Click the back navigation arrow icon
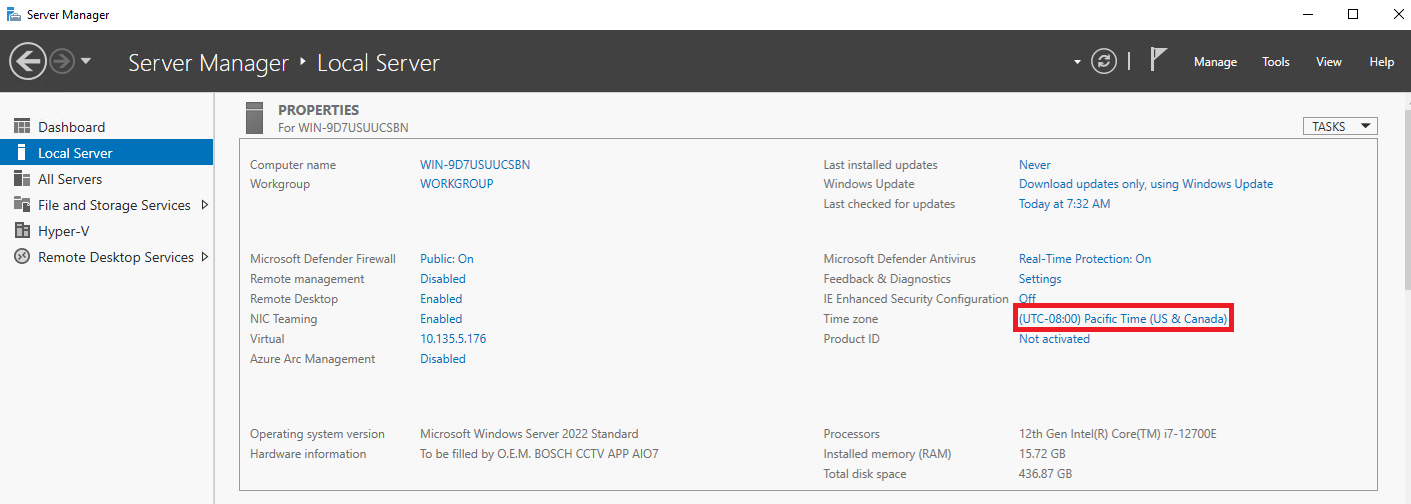1411x504 pixels. (x=27, y=62)
